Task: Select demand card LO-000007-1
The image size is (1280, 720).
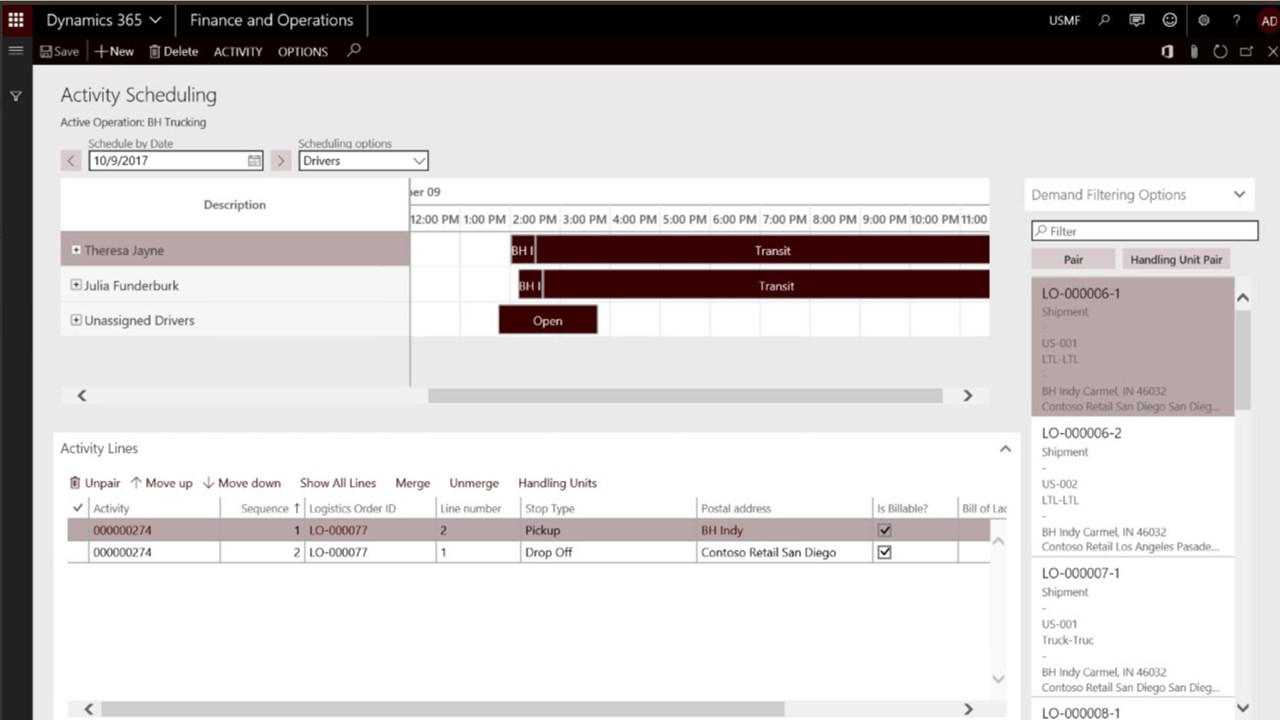Action: [x=1133, y=627]
